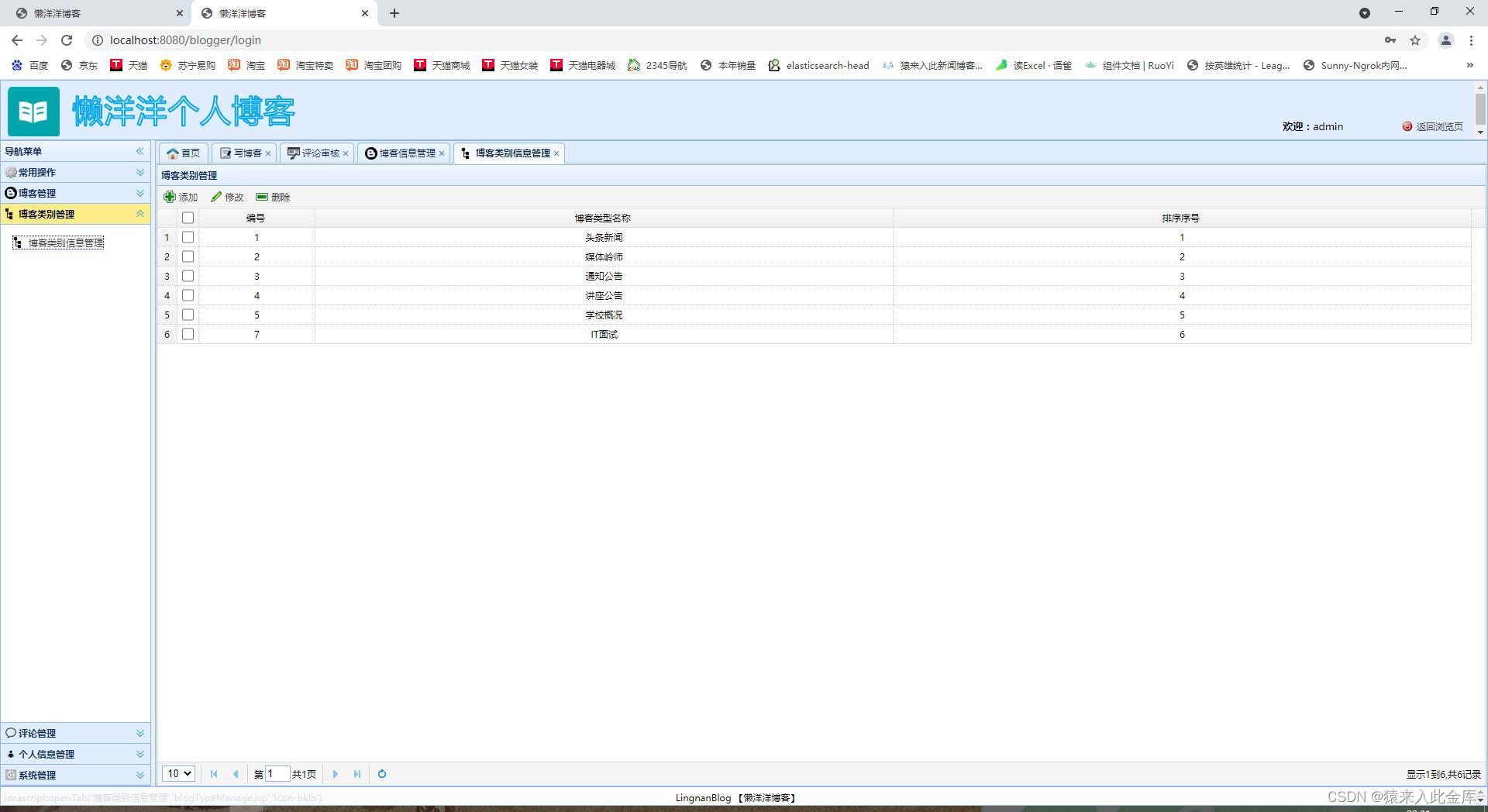The height and width of the screenshot is (812, 1488).
Task: Click the 添加 add icon button
Action: [x=181, y=197]
